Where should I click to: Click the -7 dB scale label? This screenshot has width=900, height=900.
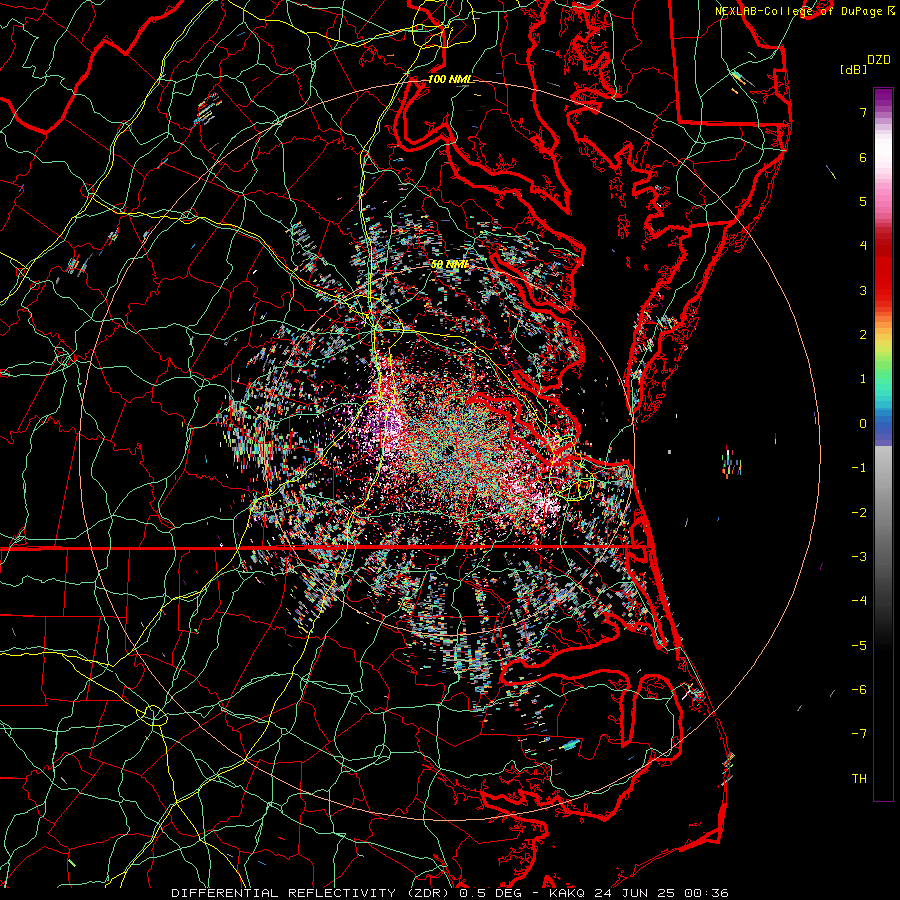(859, 734)
